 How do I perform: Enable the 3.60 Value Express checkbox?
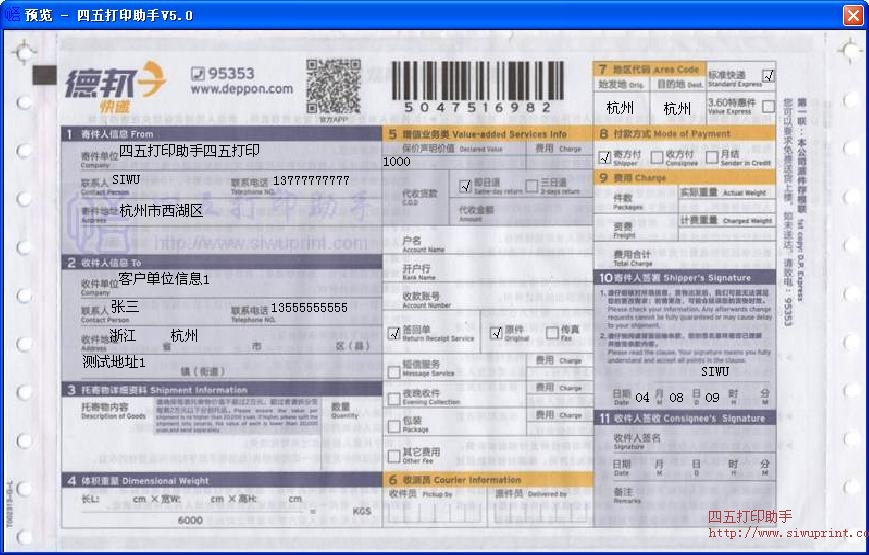tap(768, 105)
